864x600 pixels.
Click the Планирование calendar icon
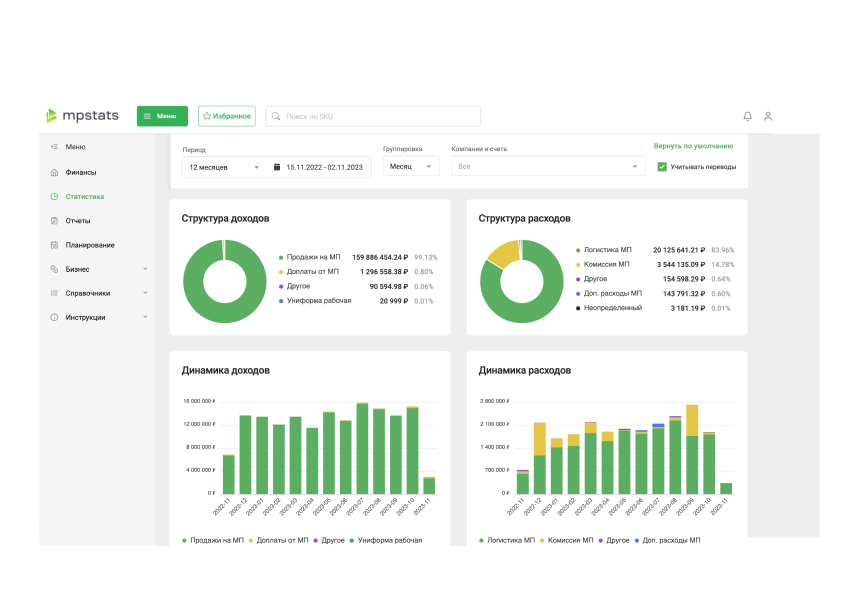tap(54, 245)
